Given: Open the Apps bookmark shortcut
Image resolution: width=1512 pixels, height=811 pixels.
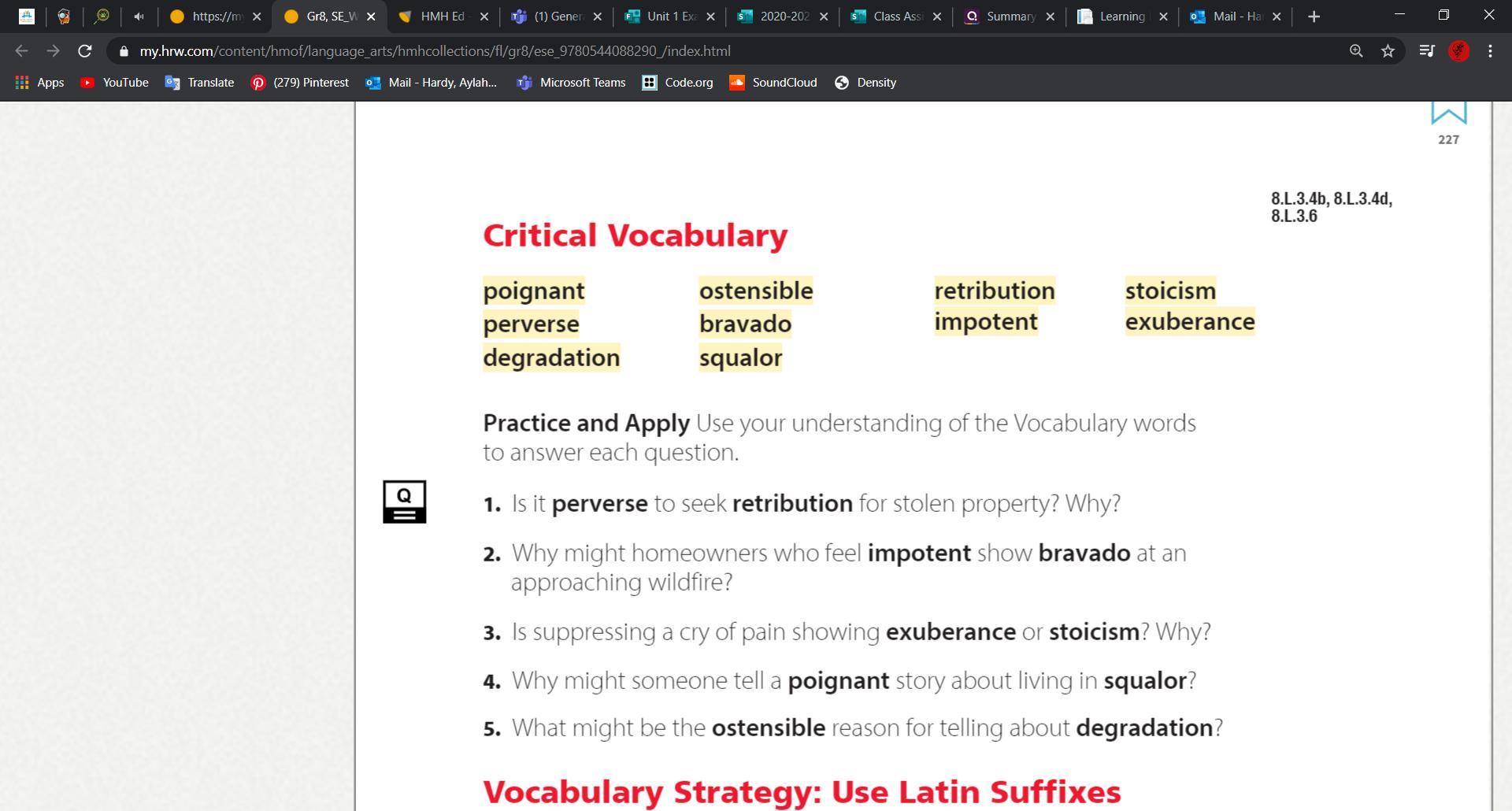Looking at the screenshot, I should pyautogui.click(x=39, y=83).
